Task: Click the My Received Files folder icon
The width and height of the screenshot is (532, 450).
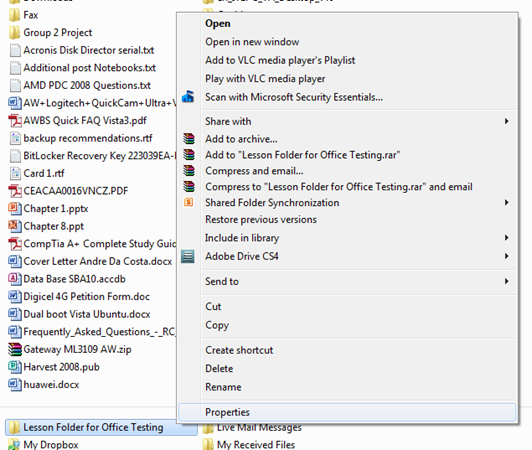Action: [208, 445]
